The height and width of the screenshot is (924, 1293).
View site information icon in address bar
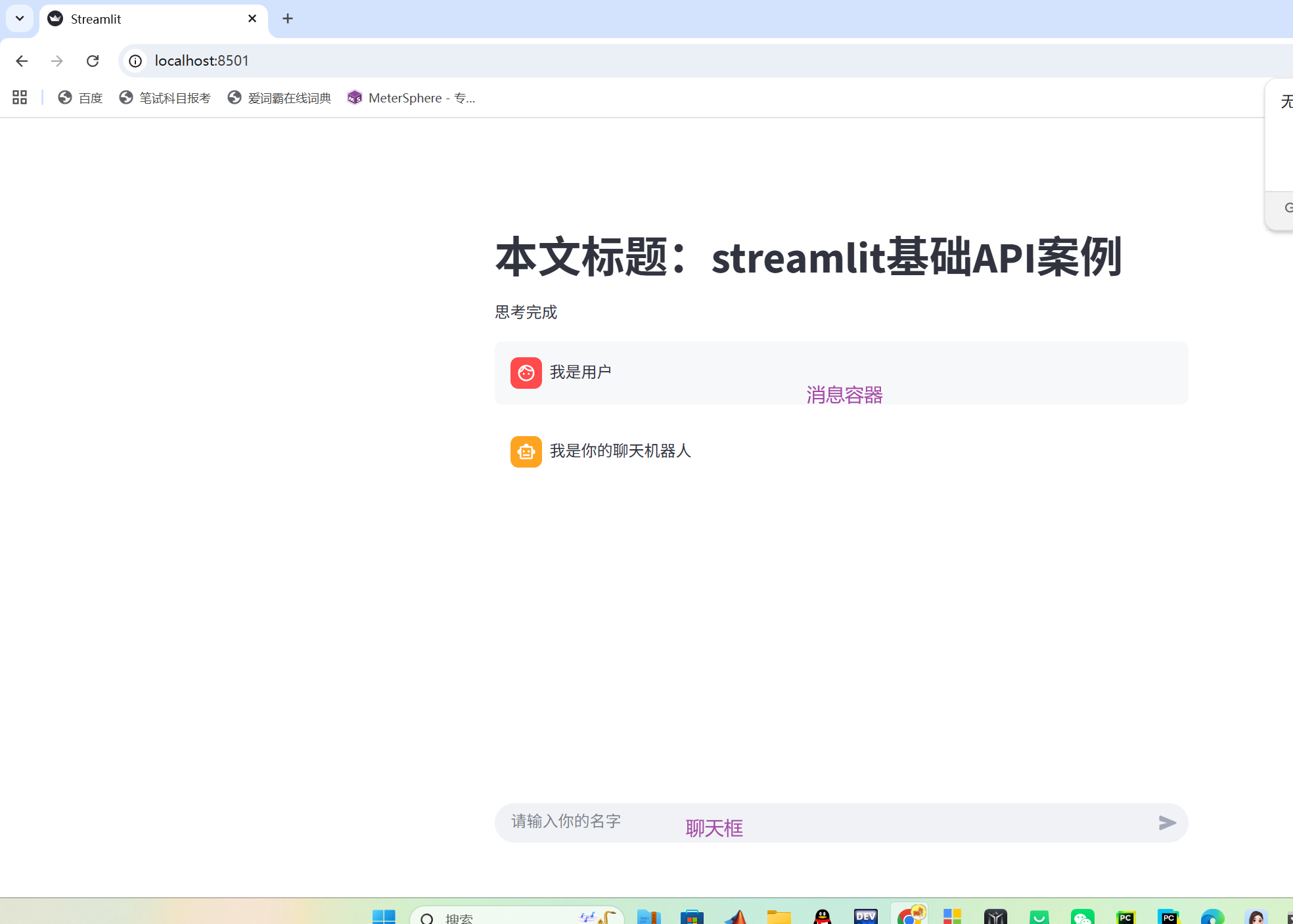pyautogui.click(x=135, y=61)
